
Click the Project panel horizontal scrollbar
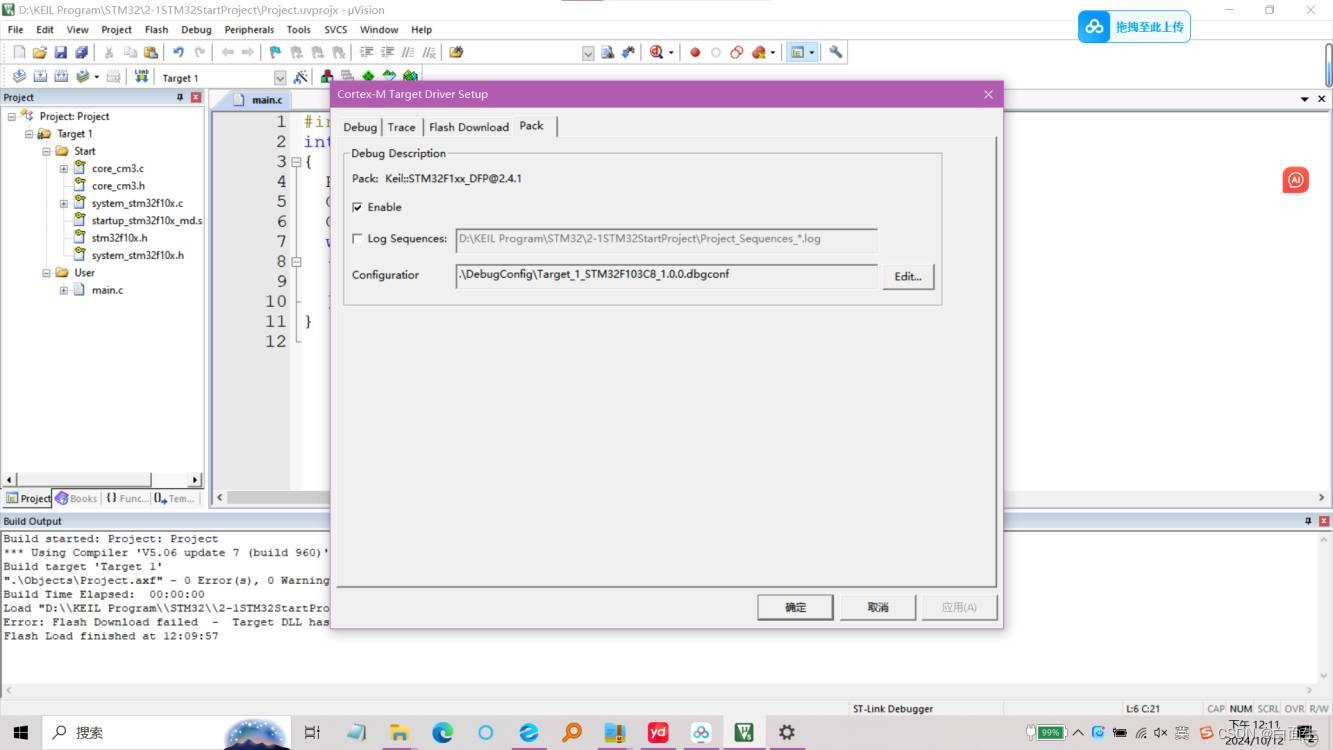pos(102,480)
